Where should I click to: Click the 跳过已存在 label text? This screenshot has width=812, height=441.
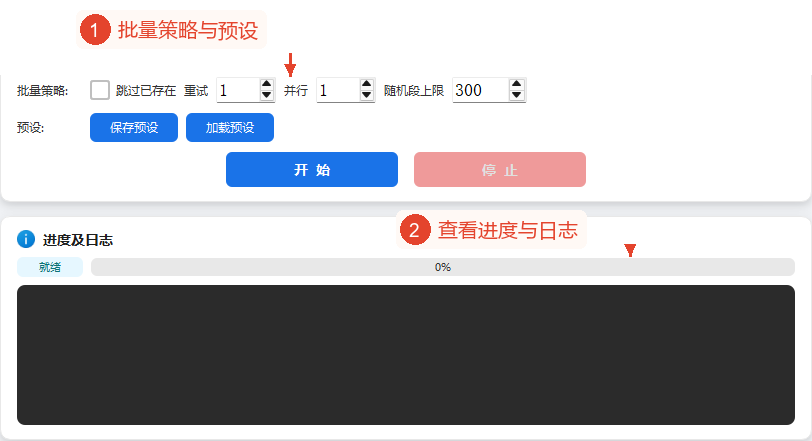146,91
